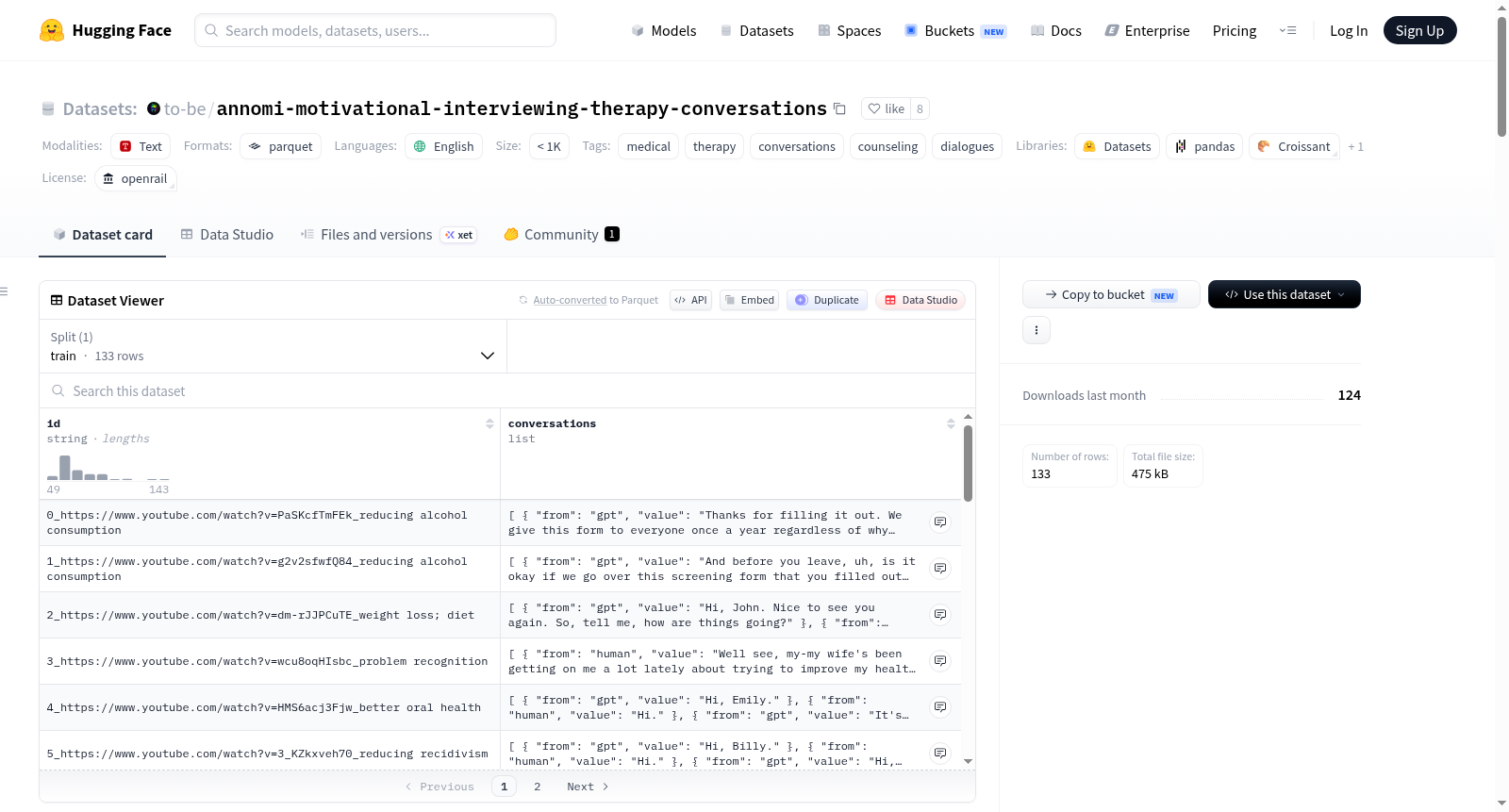Click the API button in Dataset Viewer
Image resolution: width=1509 pixels, height=812 pixels.
690,300
